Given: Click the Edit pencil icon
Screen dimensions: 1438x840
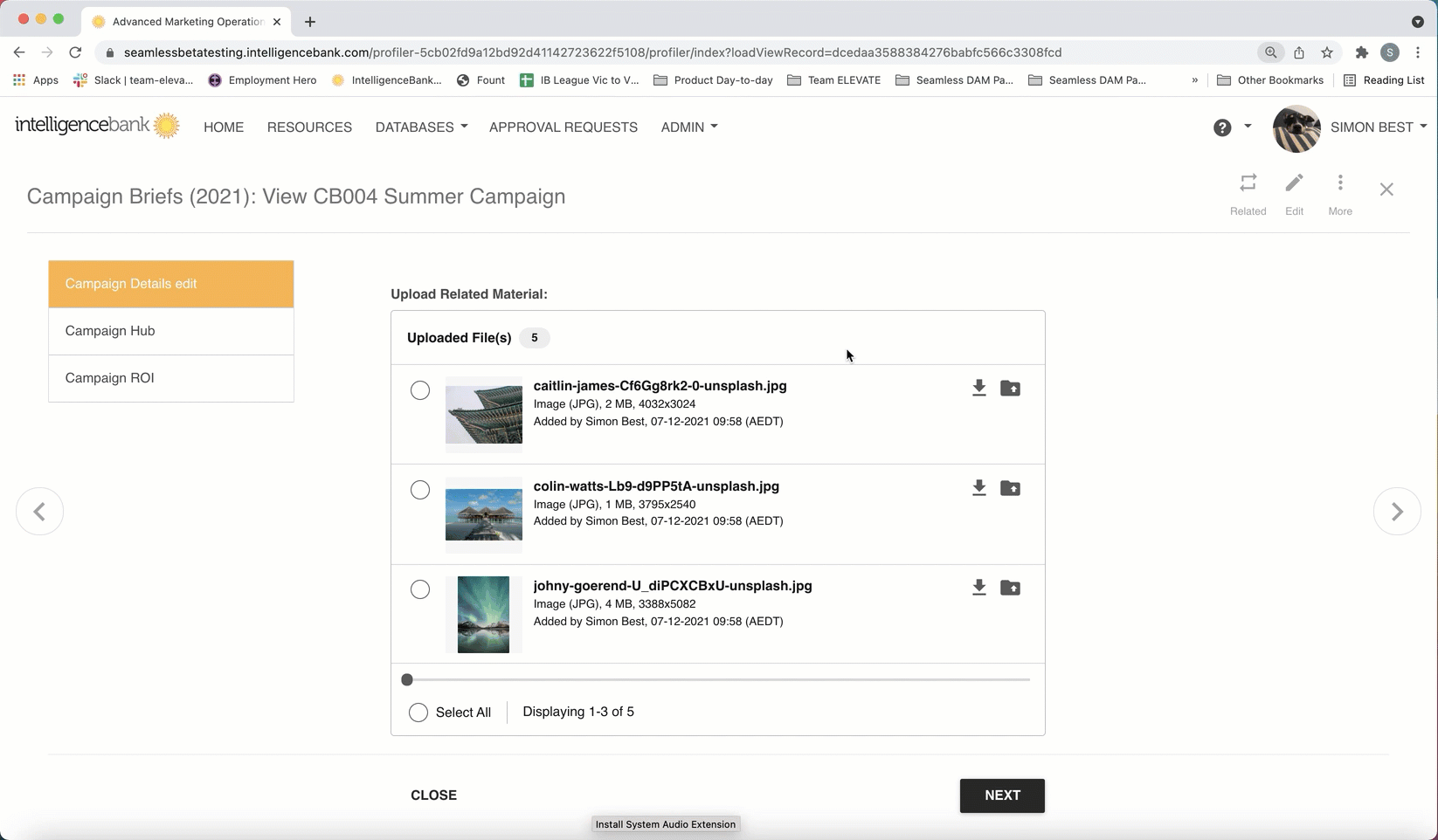Looking at the screenshot, I should pyautogui.click(x=1294, y=183).
